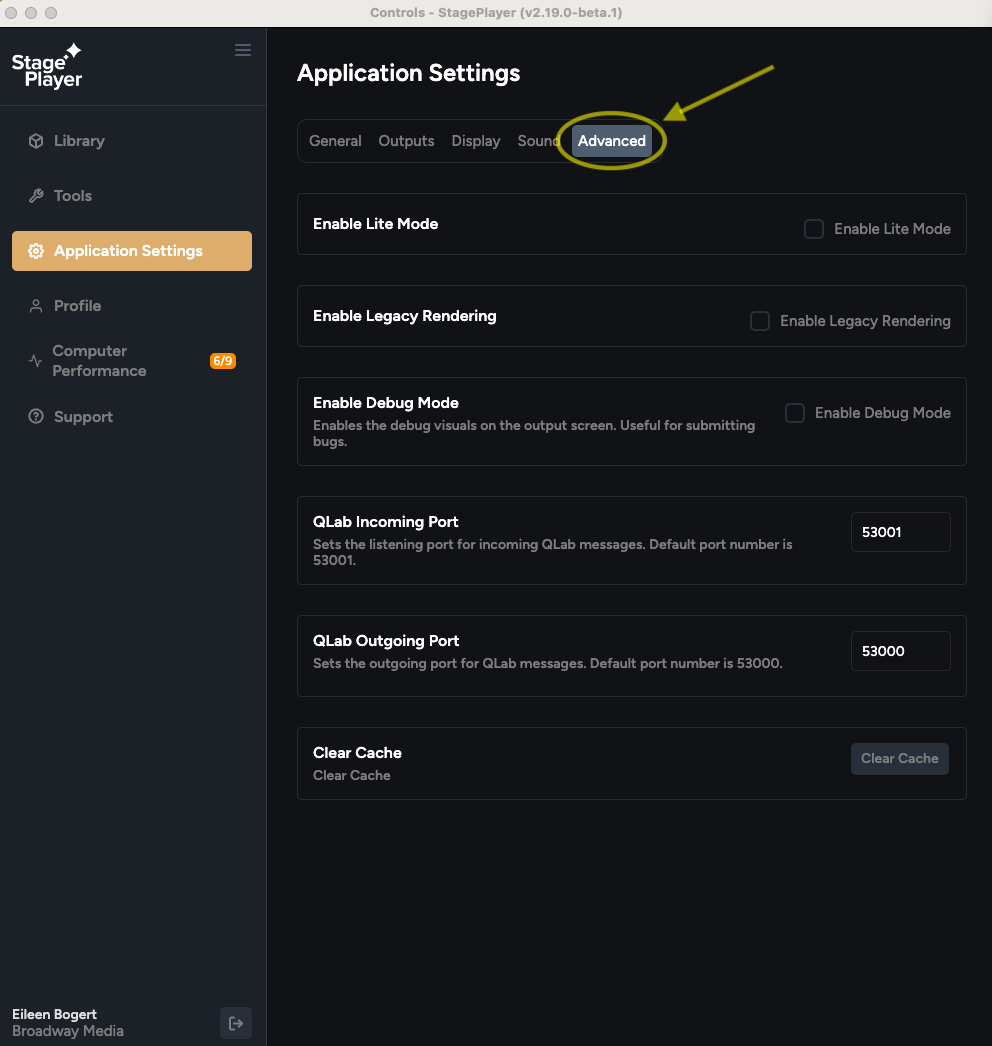Click the Clear Cache bold heading
Viewport: 992px width, 1046px height.
click(357, 752)
